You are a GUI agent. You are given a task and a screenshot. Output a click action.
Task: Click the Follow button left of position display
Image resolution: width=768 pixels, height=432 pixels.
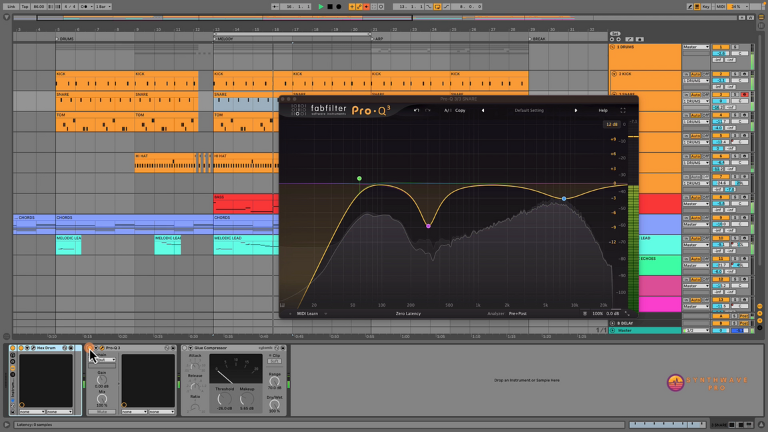[275, 7]
